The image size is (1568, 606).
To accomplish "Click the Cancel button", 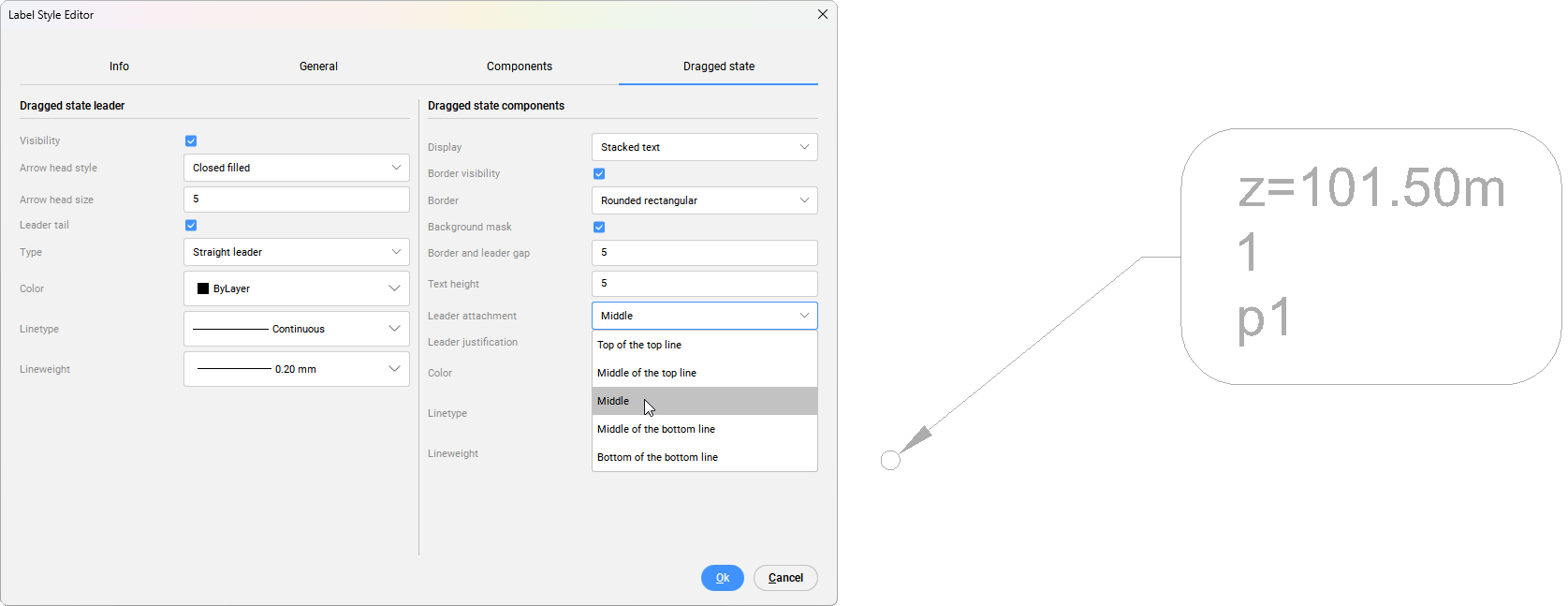I will (785, 578).
